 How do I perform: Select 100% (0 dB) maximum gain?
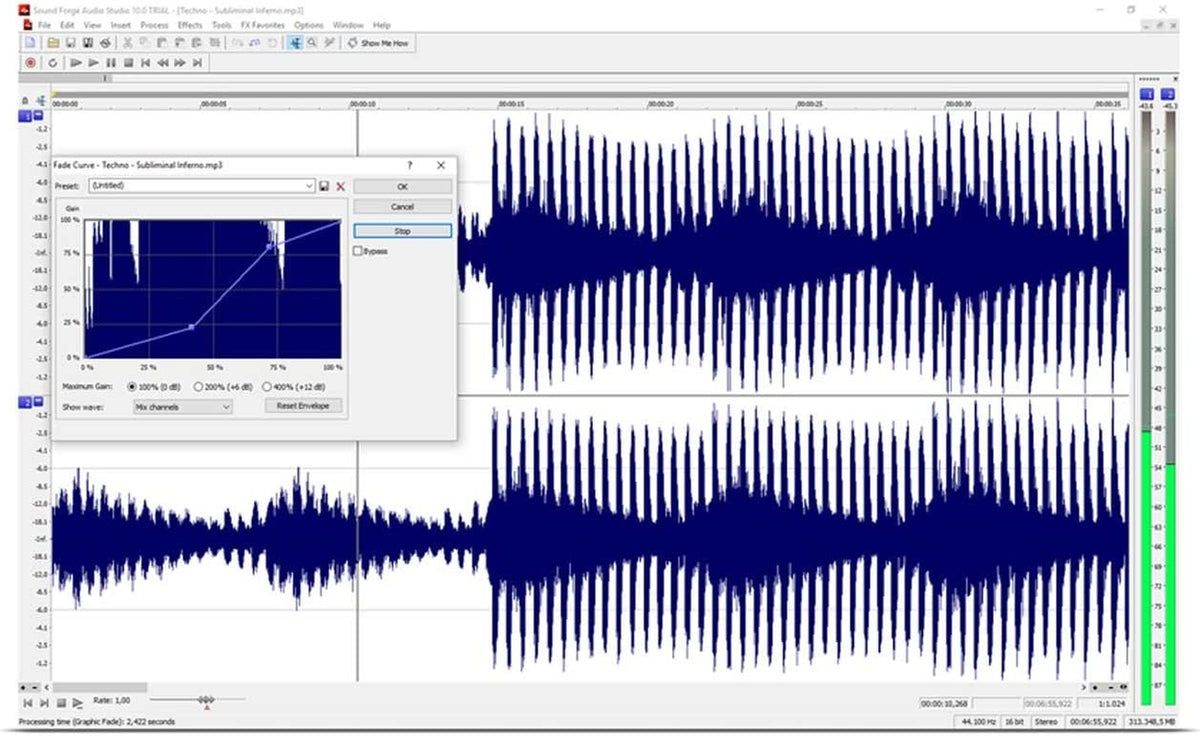(x=132, y=386)
